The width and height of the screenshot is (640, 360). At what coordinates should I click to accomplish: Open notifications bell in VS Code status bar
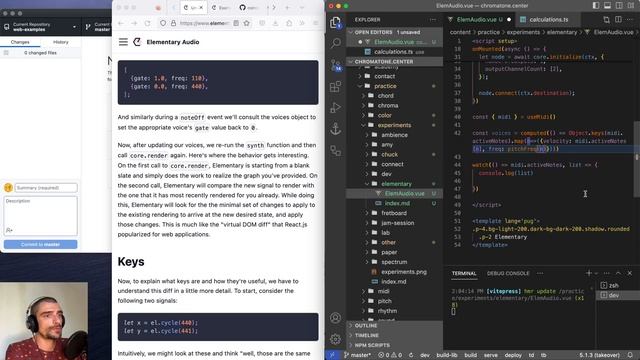(630, 355)
